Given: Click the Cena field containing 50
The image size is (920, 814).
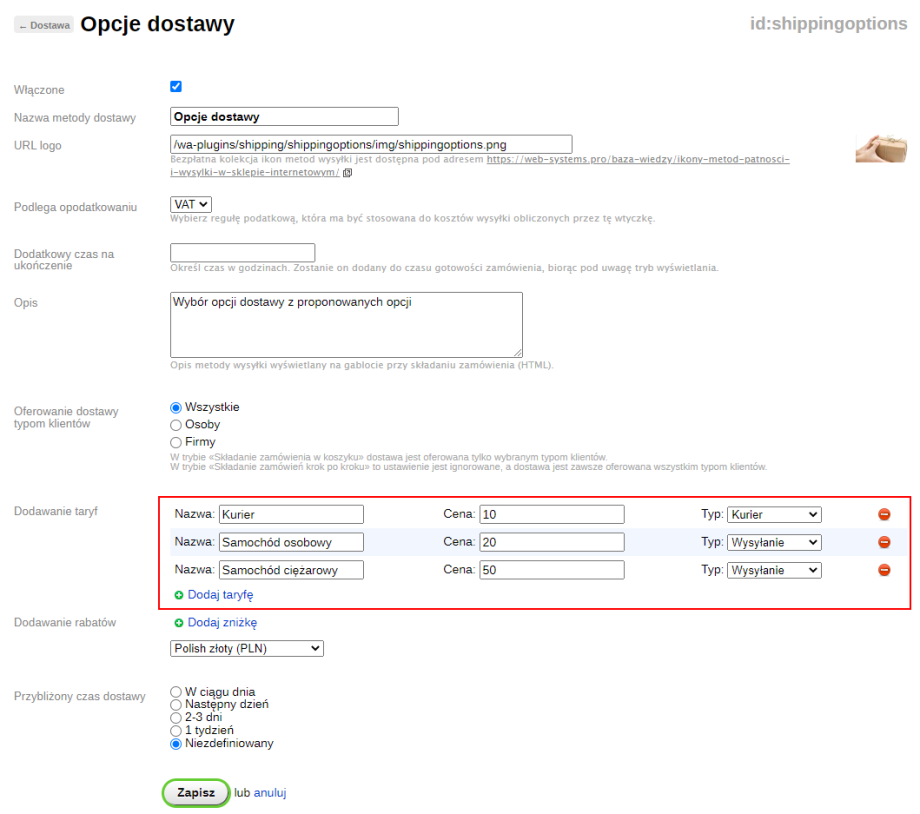Looking at the screenshot, I should 551,570.
